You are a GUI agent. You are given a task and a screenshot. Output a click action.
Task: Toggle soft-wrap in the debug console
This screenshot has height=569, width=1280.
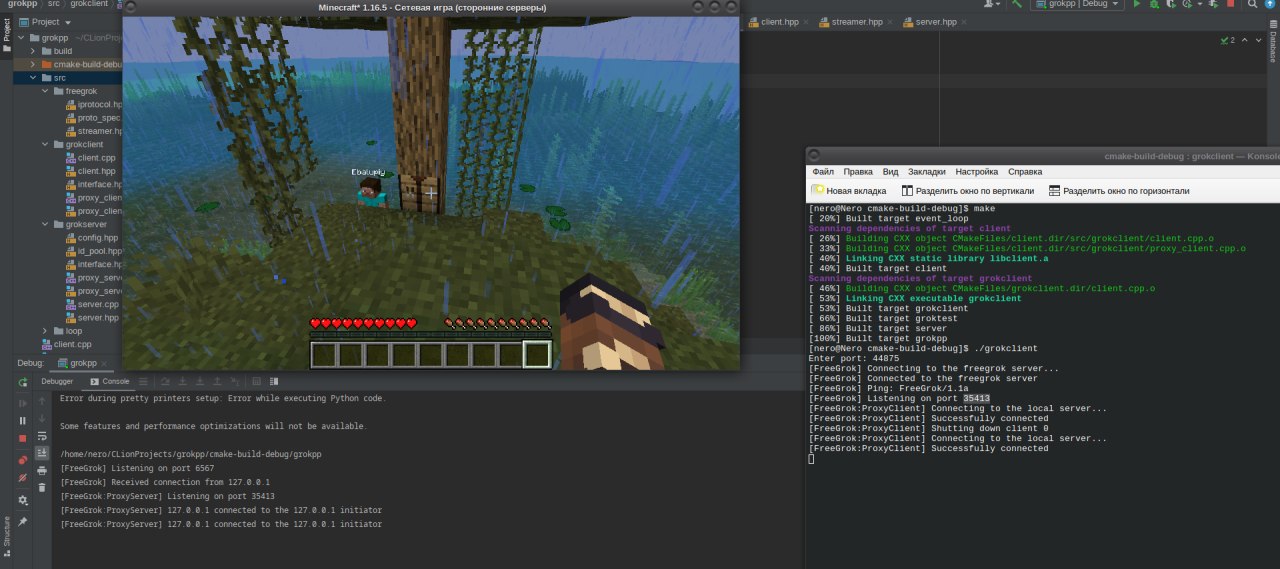pos(42,436)
